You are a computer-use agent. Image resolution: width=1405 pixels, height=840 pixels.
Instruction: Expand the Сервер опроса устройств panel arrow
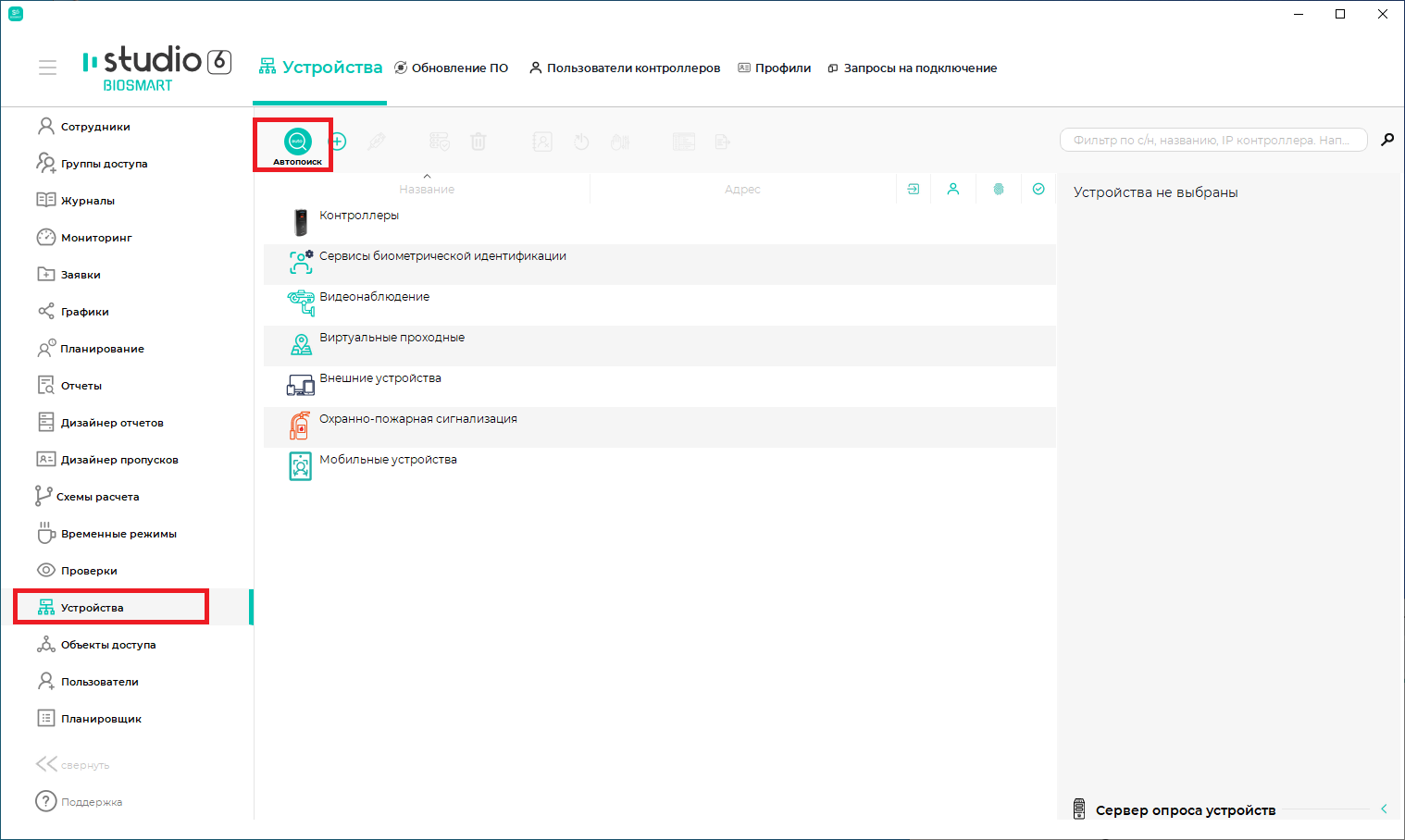click(1384, 809)
